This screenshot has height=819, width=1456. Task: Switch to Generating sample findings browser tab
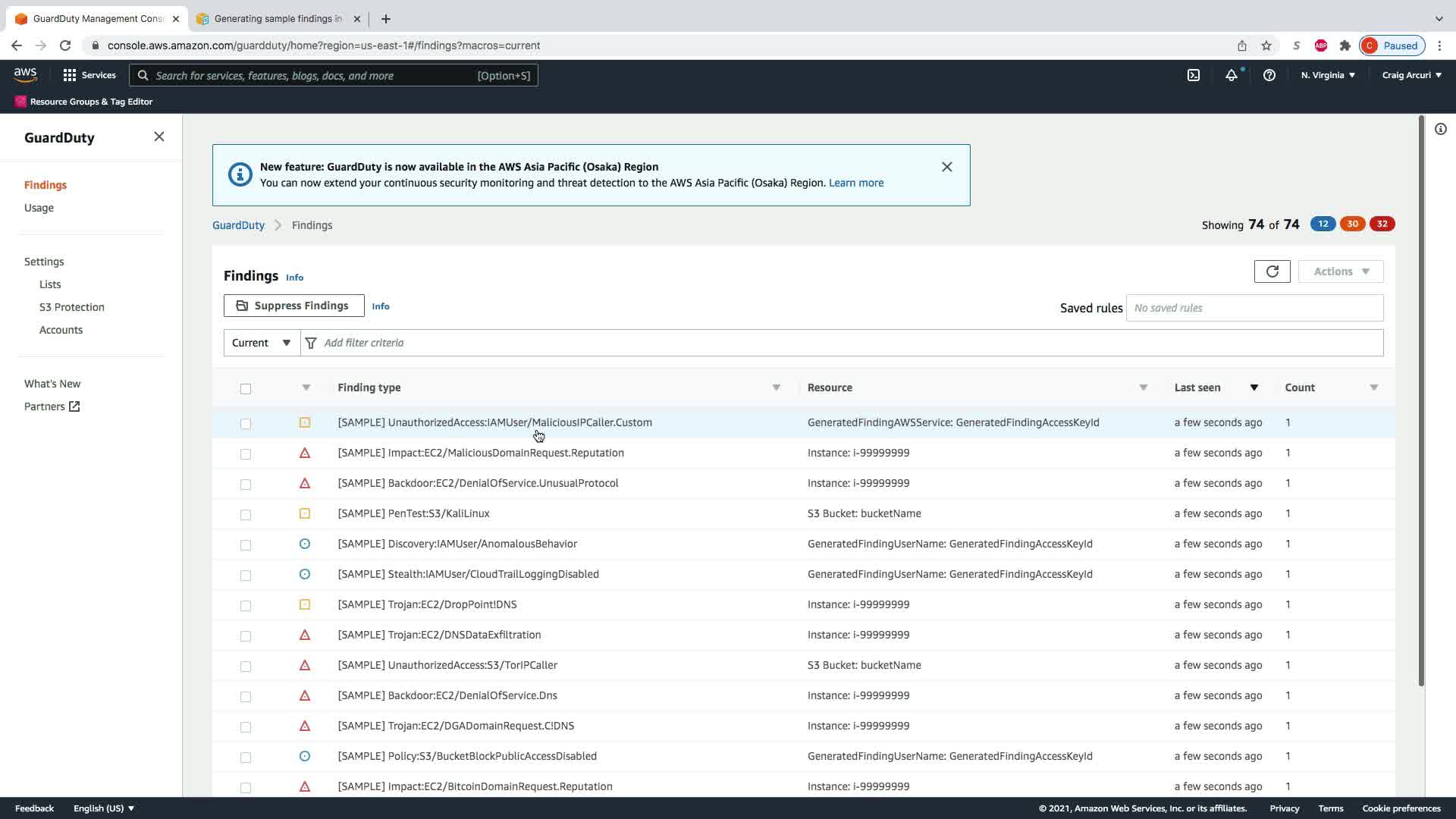click(278, 19)
